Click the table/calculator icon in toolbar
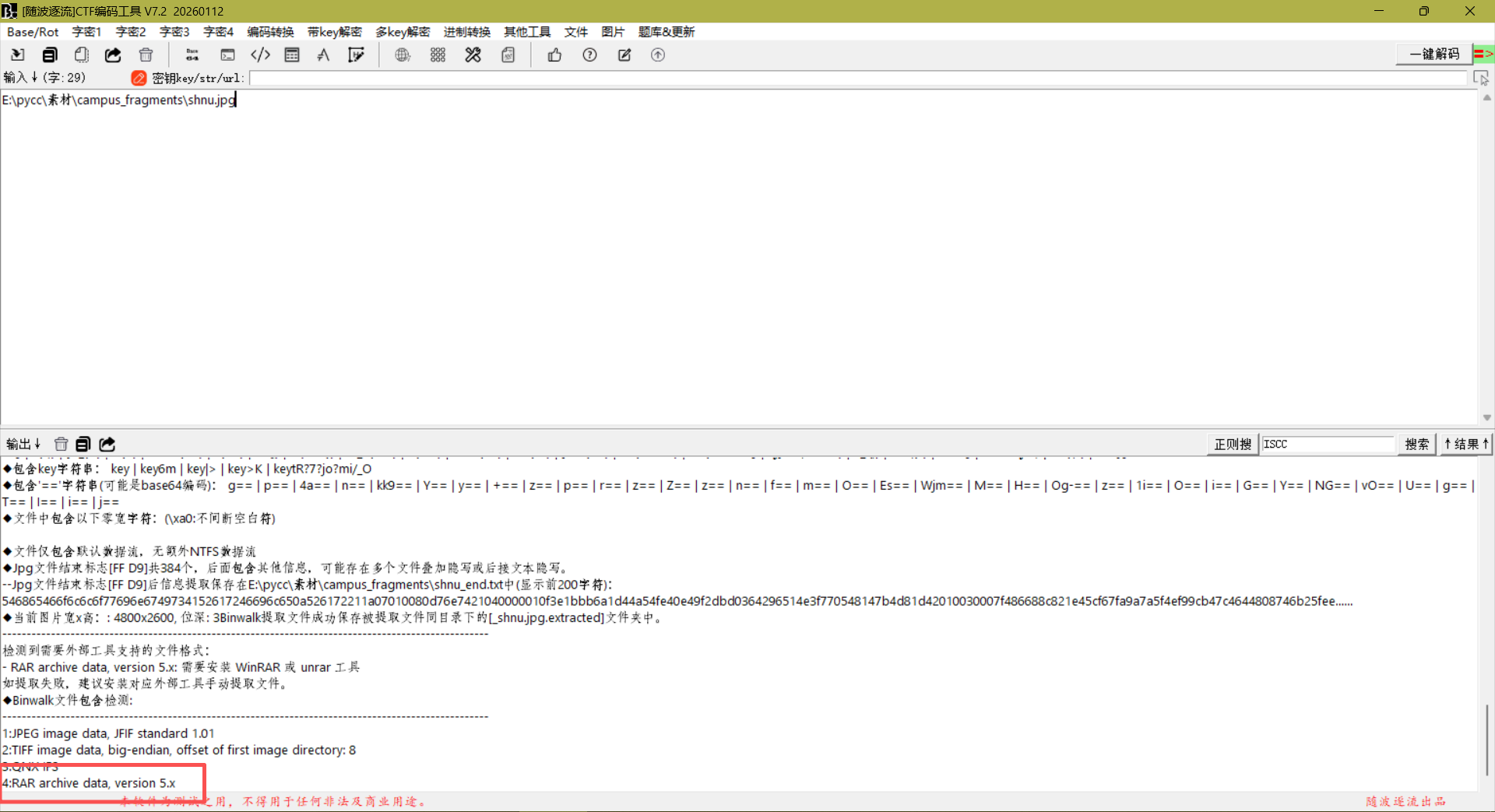Screen dimensions: 1495x812 pos(292,54)
